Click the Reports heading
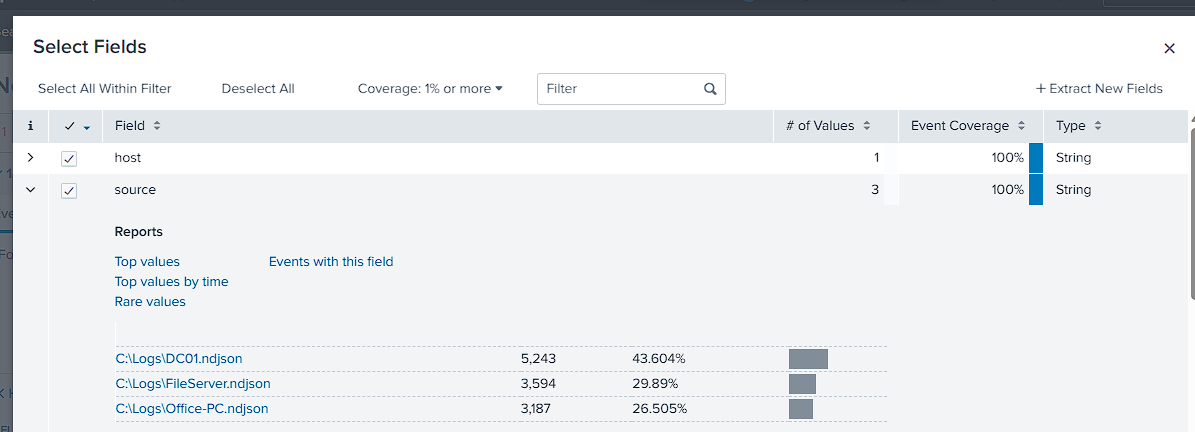Viewport: 1195px width, 432px height. point(139,232)
